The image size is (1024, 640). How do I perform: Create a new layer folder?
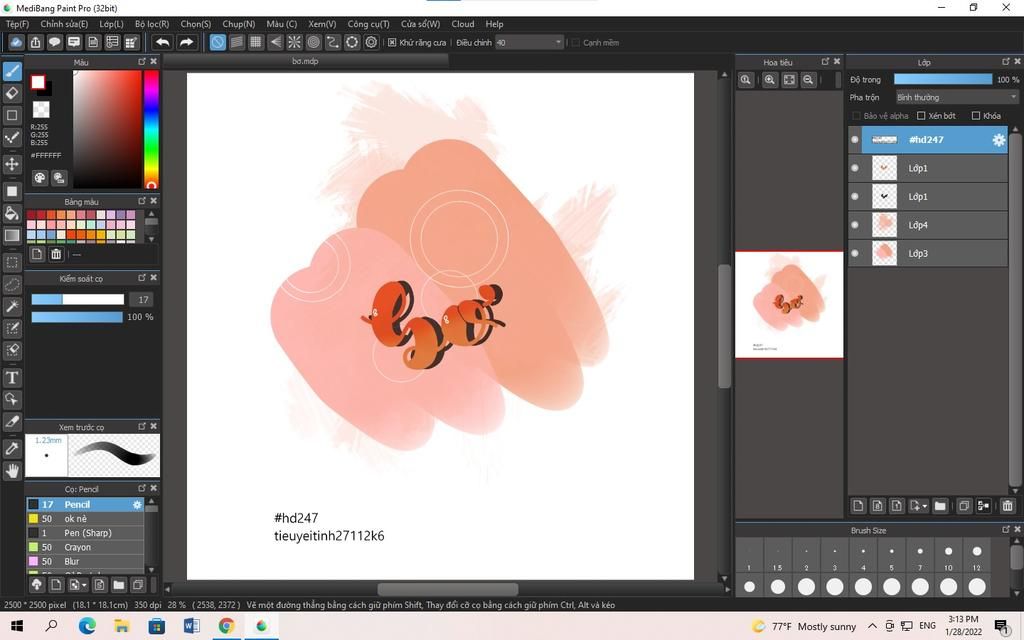click(x=940, y=505)
